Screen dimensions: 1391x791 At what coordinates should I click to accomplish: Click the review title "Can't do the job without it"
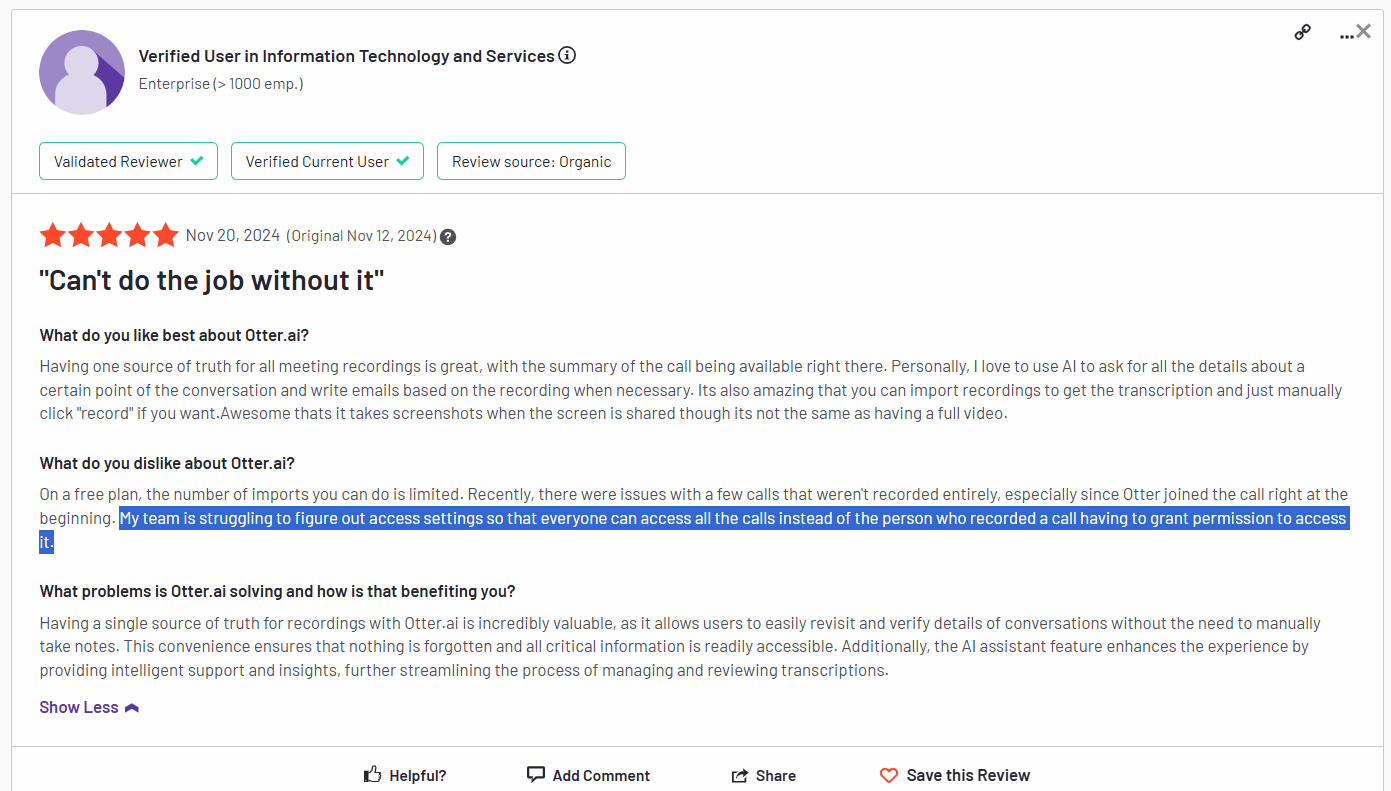tap(212, 280)
